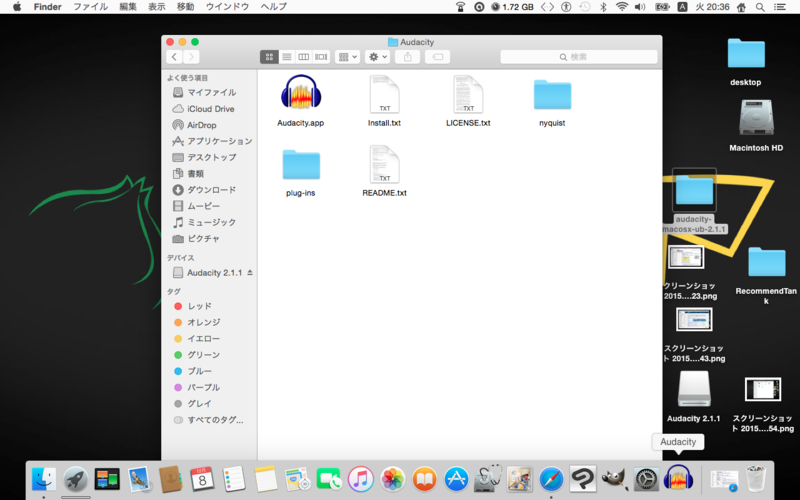Screen dimensions: 800x500
Task: Open the 表示 menu
Action: 156,7
